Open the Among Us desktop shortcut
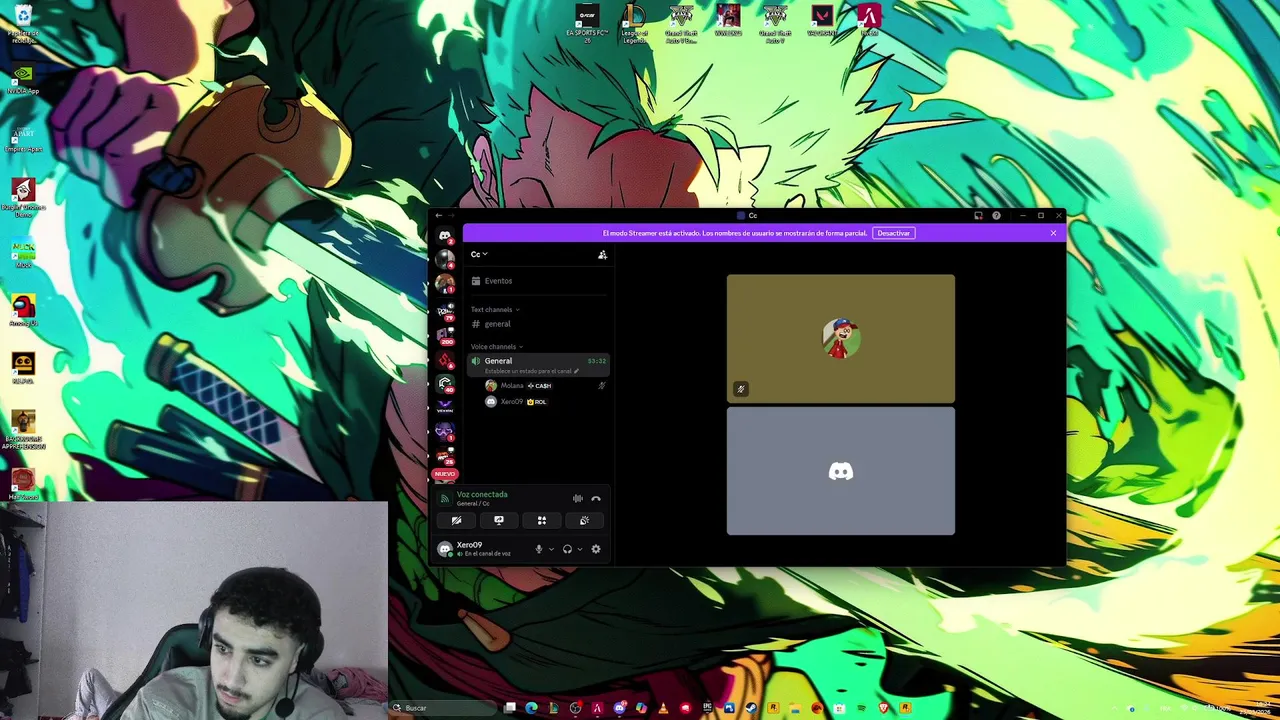The image size is (1280, 720). (23, 310)
